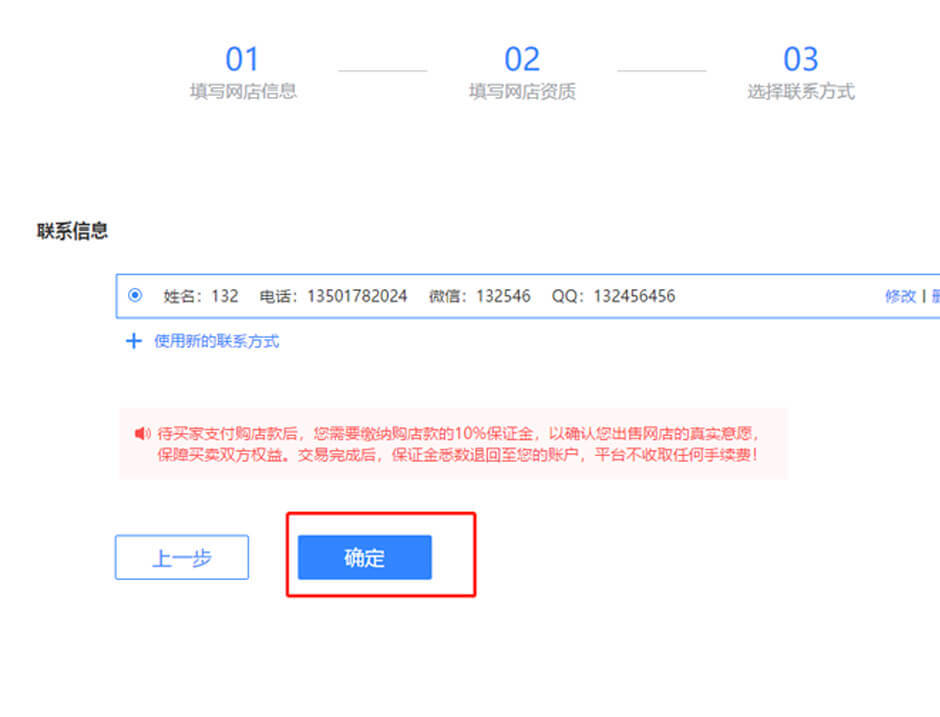Click the blue 确定 confirm button
Image resolution: width=940 pixels, height=717 pixels.
(x=364, y=557)
